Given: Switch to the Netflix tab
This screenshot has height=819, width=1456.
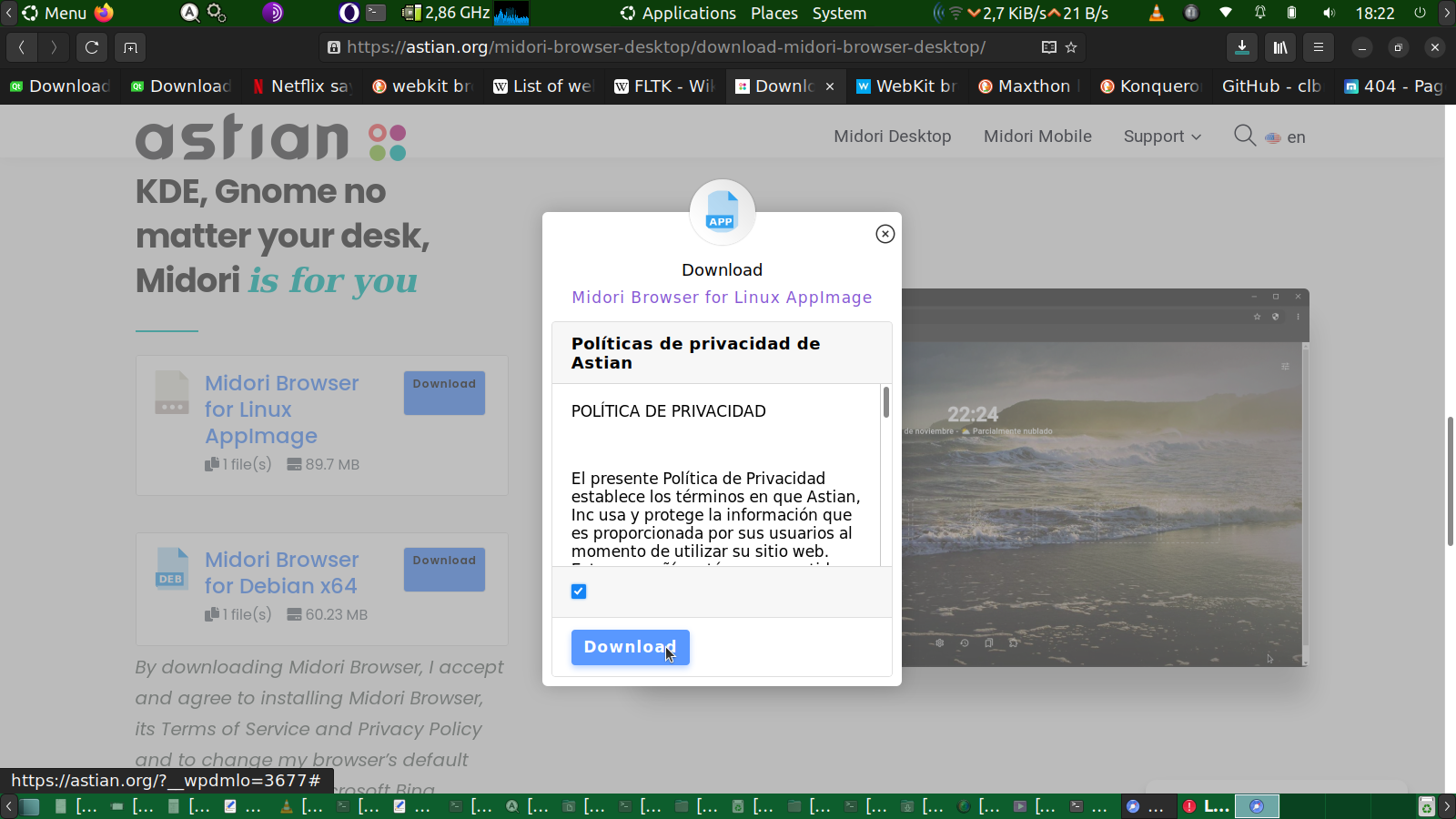Looking at the screenshot, I should (x=302, y=86).
